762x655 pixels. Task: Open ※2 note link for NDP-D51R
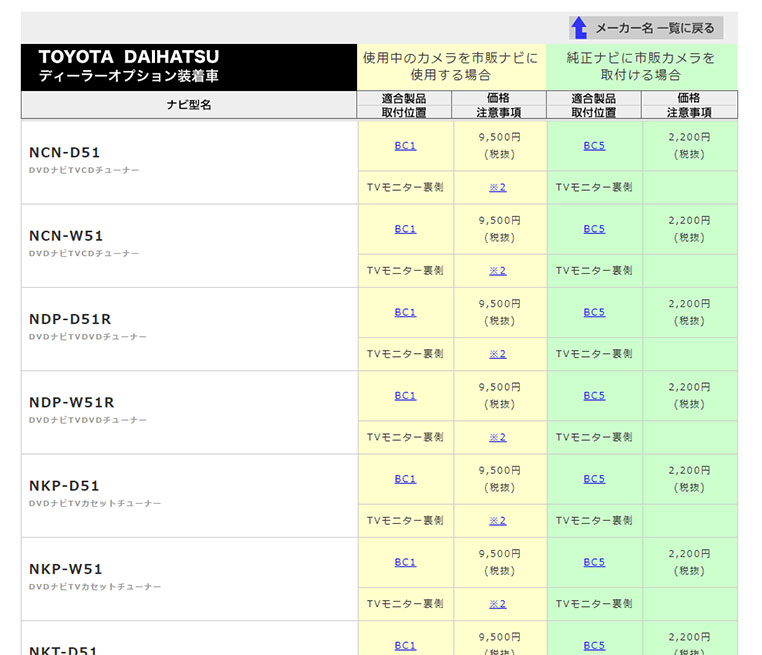[x=498, y=354]
